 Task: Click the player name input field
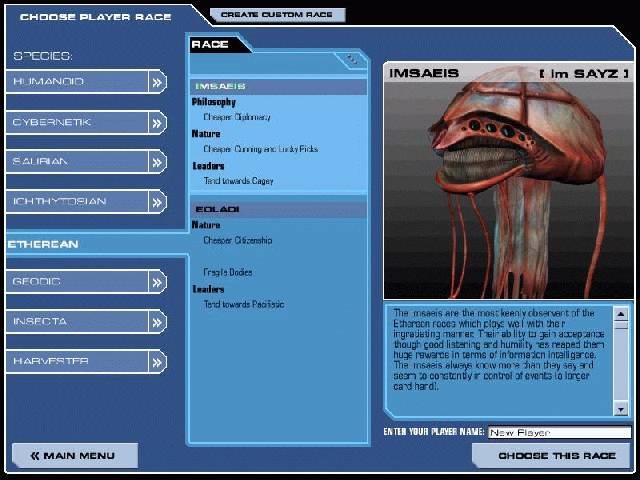(x=558, y=433)
